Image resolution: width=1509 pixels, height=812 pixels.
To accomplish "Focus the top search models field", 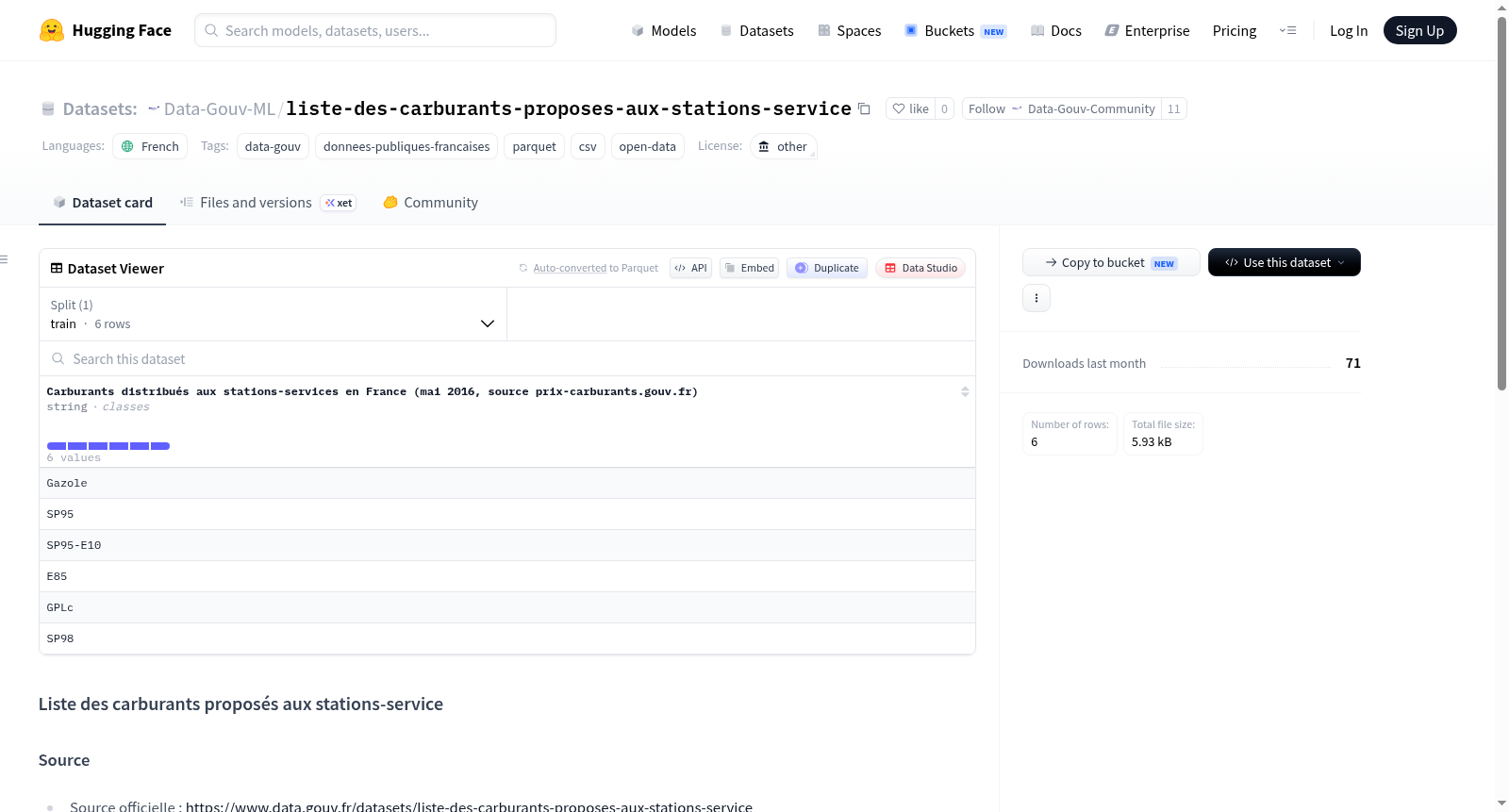I will tap(375, 30).
